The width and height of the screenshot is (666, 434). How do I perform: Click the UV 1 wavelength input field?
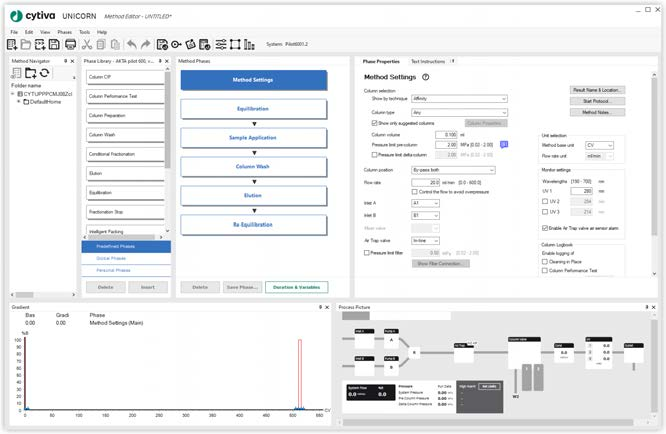click(581, 191)
